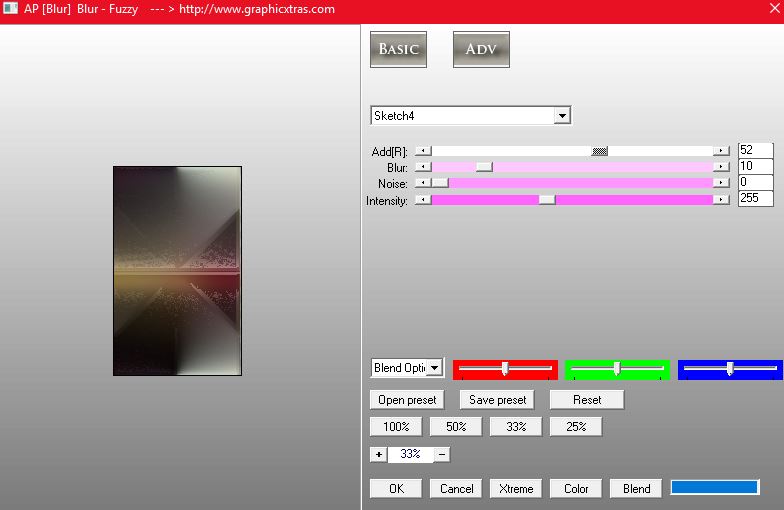Click the red channel slider
This screenshot has width=784, height=510.
pyautogui.click(x=505, y=369)
